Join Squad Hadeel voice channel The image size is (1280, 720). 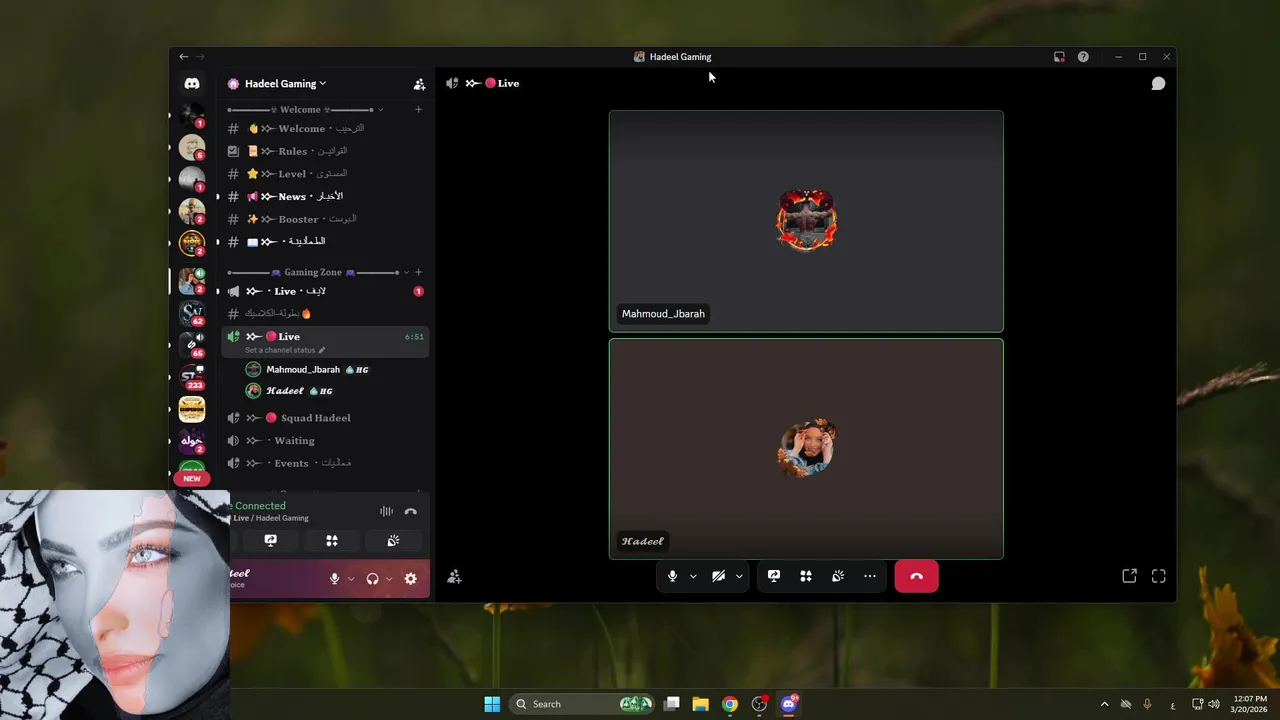coord(325,418)
